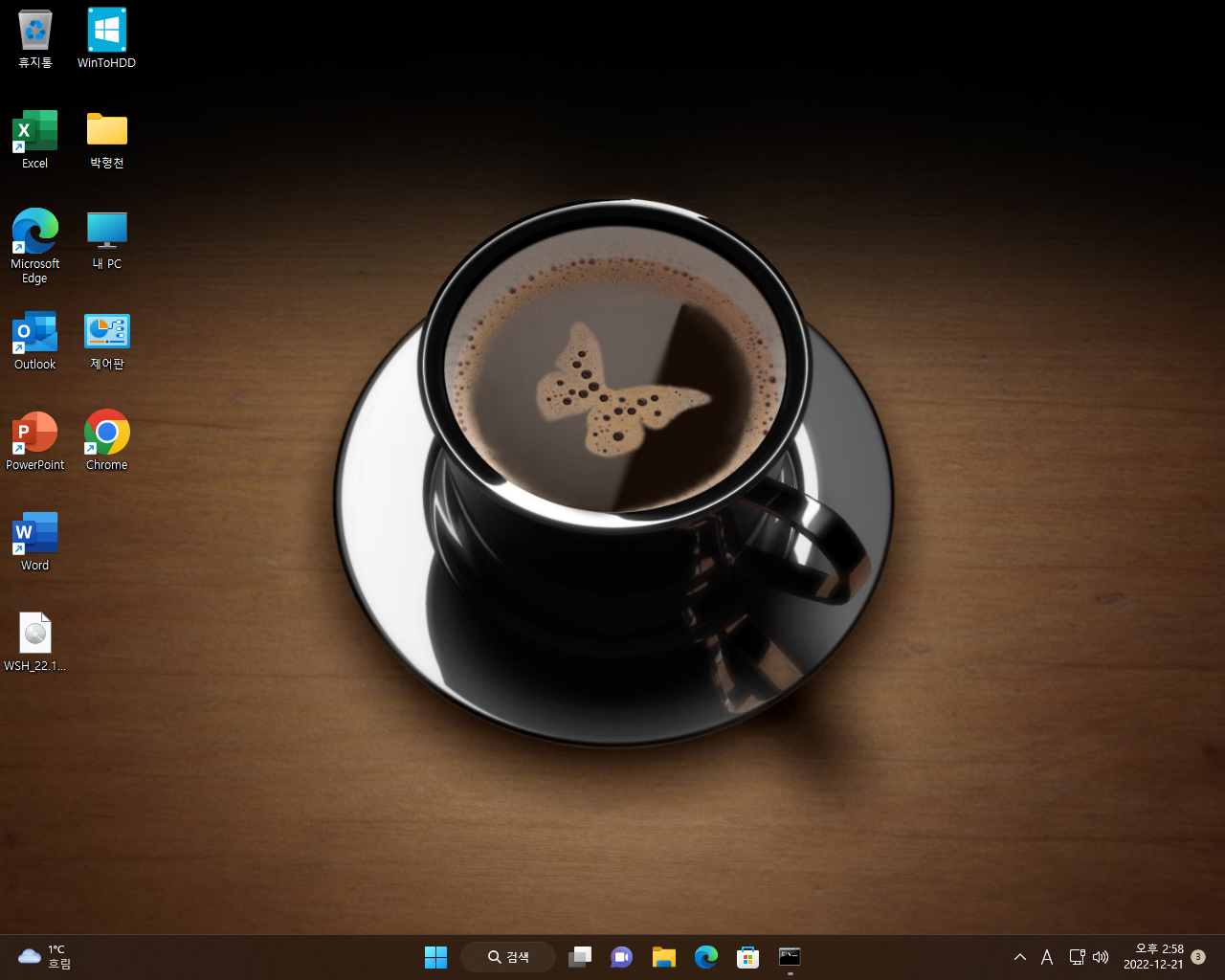This screenshot has height=980, width=1225.
Task: Select the 박형천 folder on desktop
Action: (106, 140)
